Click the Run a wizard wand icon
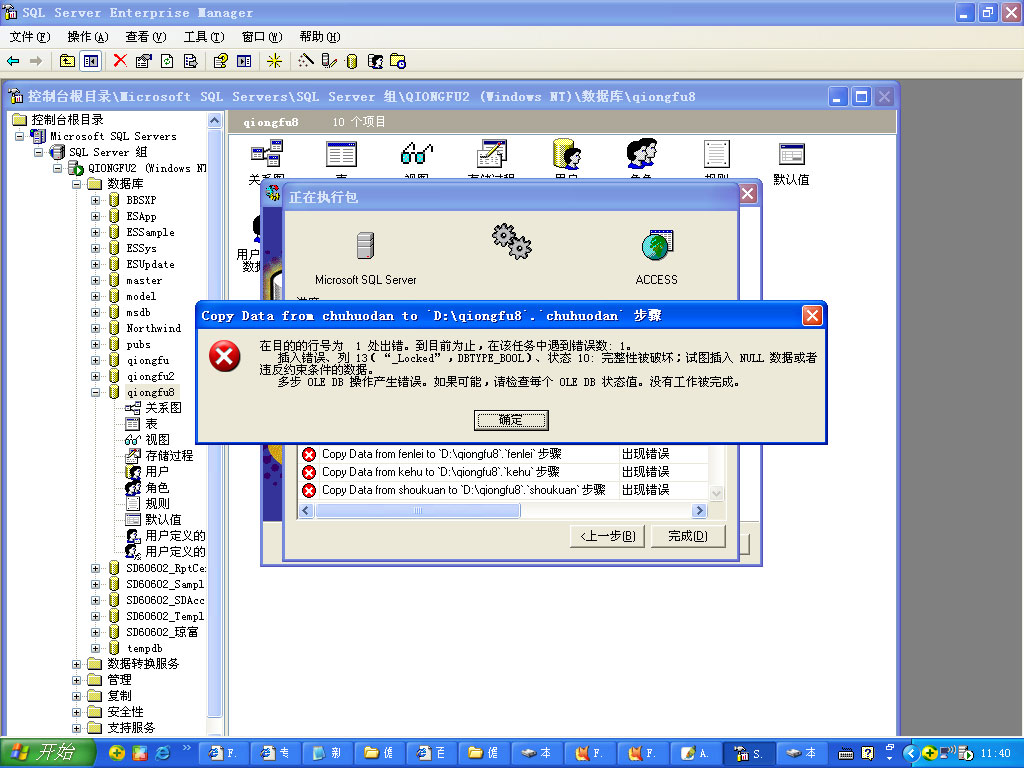This screenshot has height=768, width=1024. click(306, 61)
